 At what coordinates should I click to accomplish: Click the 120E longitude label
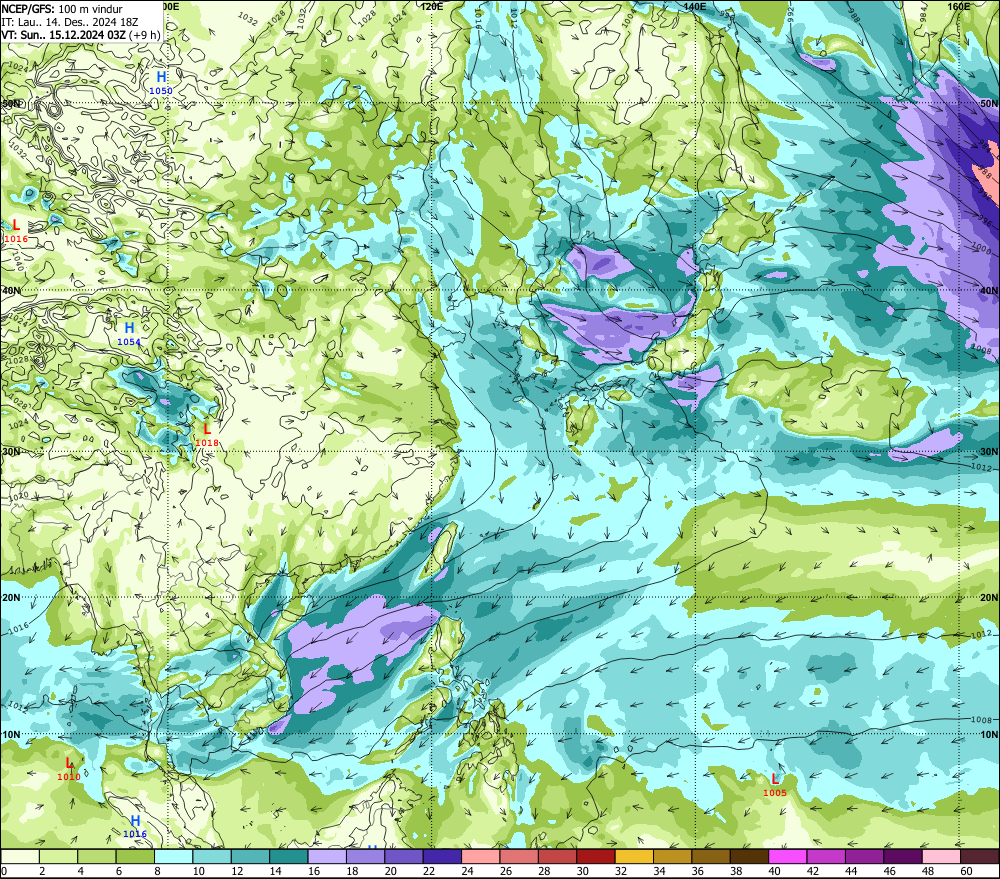[x=432, y=6]
